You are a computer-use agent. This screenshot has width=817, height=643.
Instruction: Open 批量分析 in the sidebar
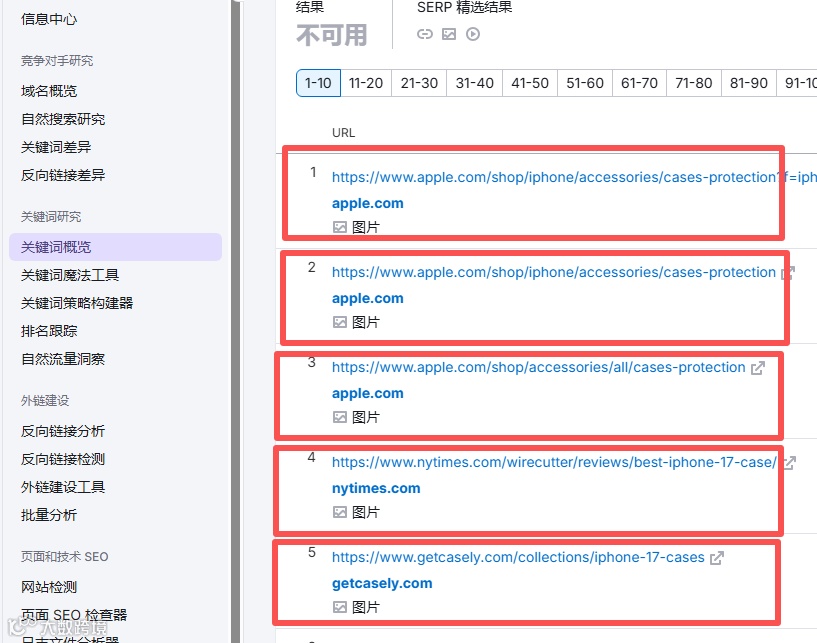(49, 515)
